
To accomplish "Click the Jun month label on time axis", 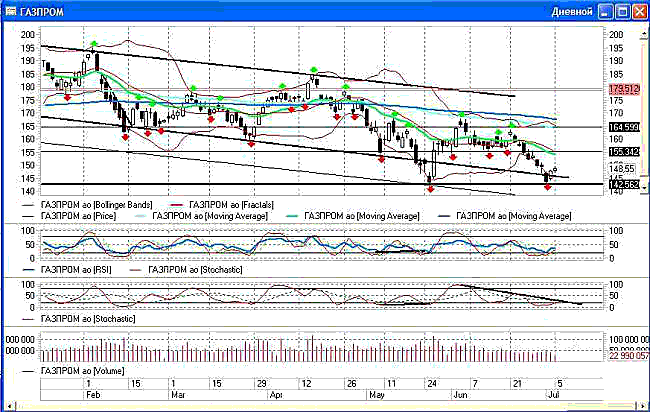I will click(x=461, y=395).
